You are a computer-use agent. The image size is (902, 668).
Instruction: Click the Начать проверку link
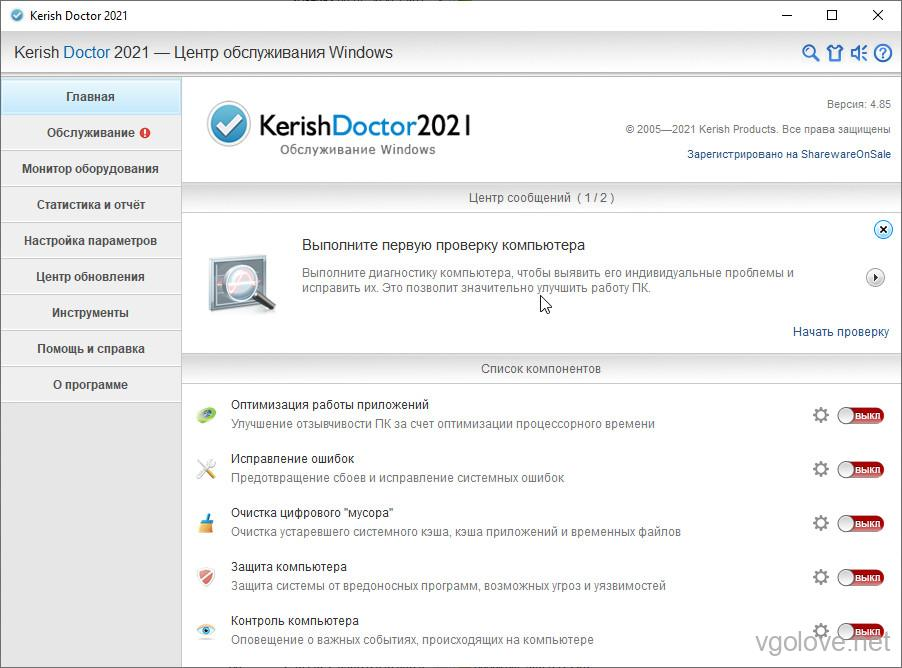click(x=840, y=332)
